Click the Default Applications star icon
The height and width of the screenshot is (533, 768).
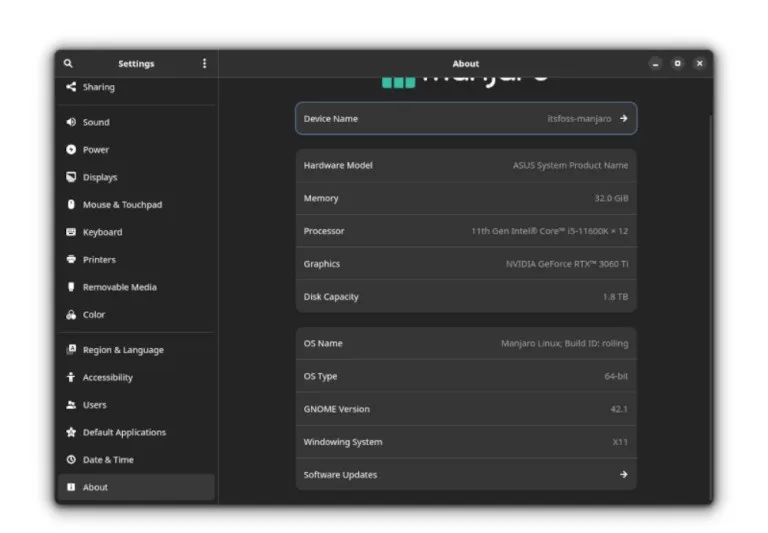[71, 432]
